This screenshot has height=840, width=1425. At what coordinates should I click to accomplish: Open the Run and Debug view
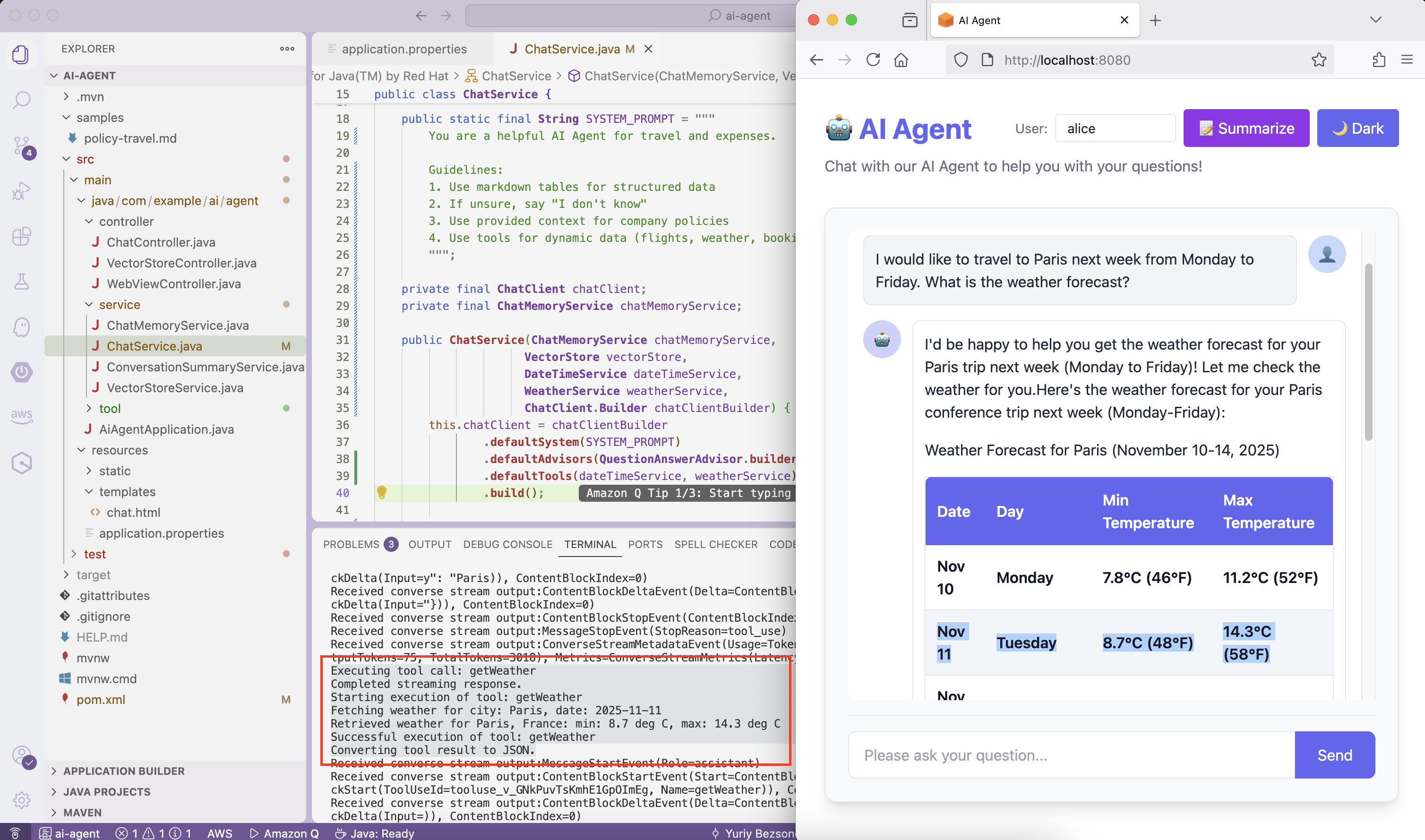pyautogui.click(x=22, y=191)
